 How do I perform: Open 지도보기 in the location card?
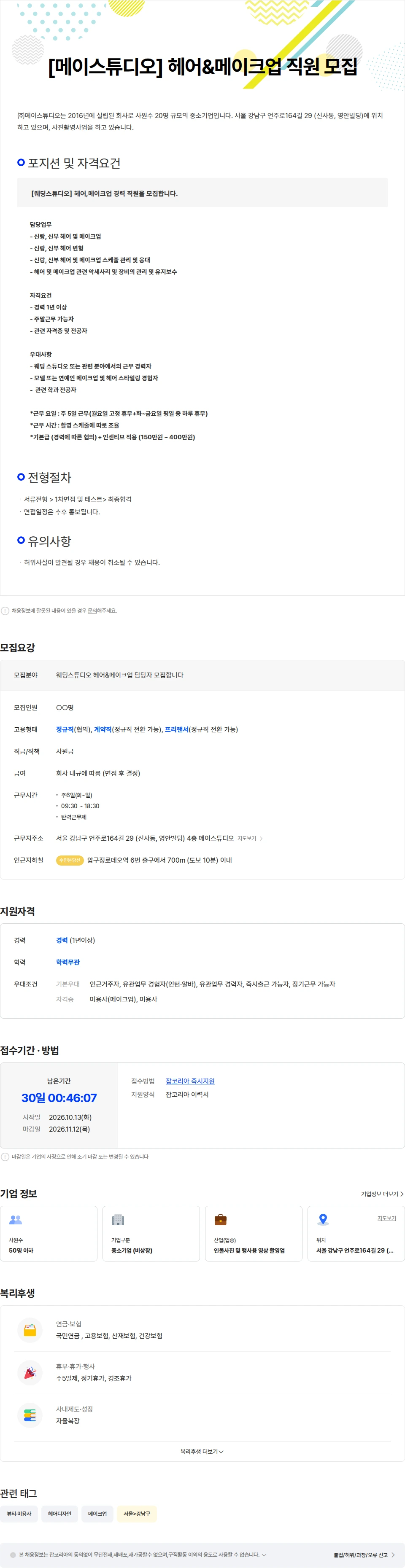coord(386,1218)
